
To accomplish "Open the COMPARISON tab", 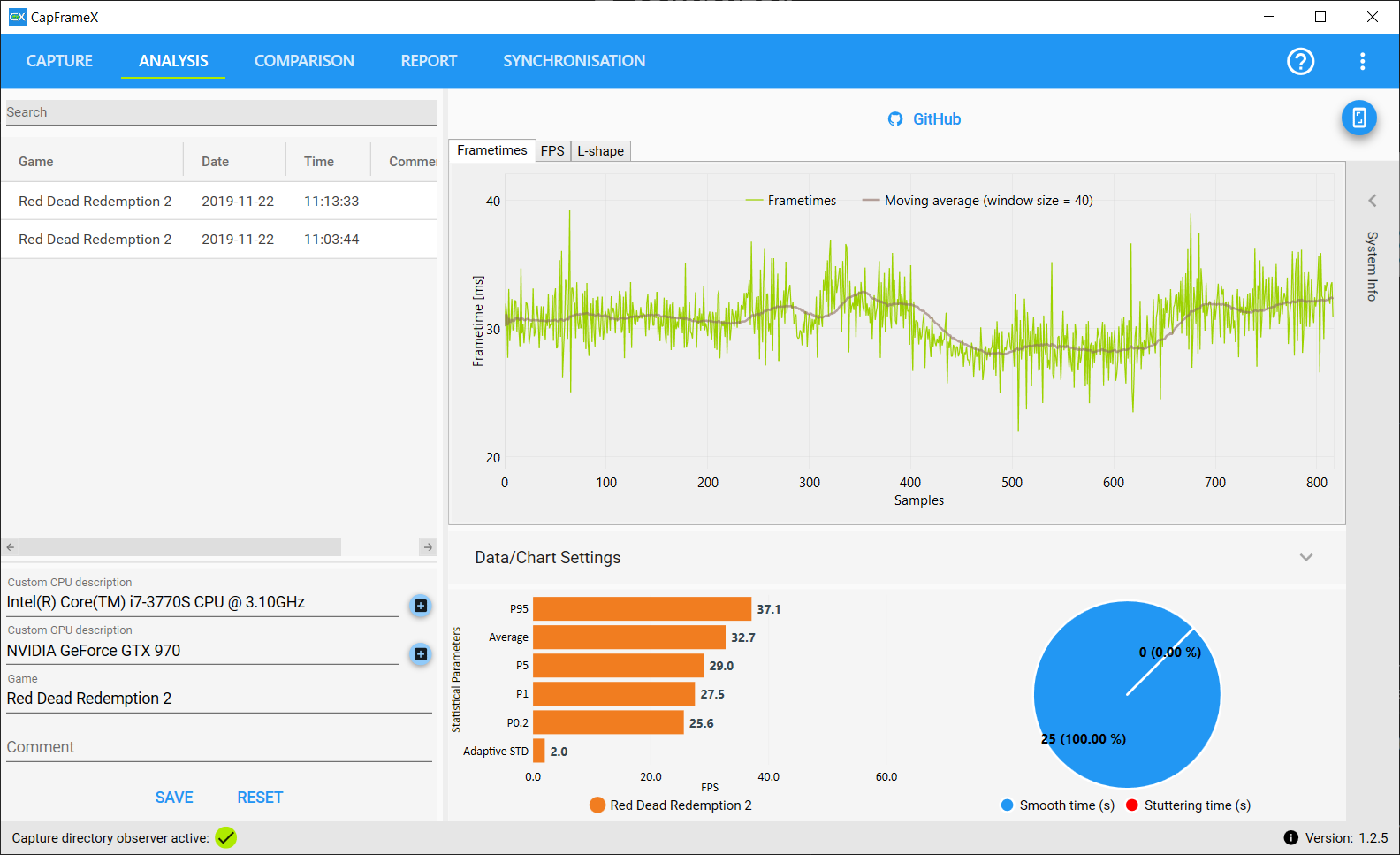I will (304, 61).
